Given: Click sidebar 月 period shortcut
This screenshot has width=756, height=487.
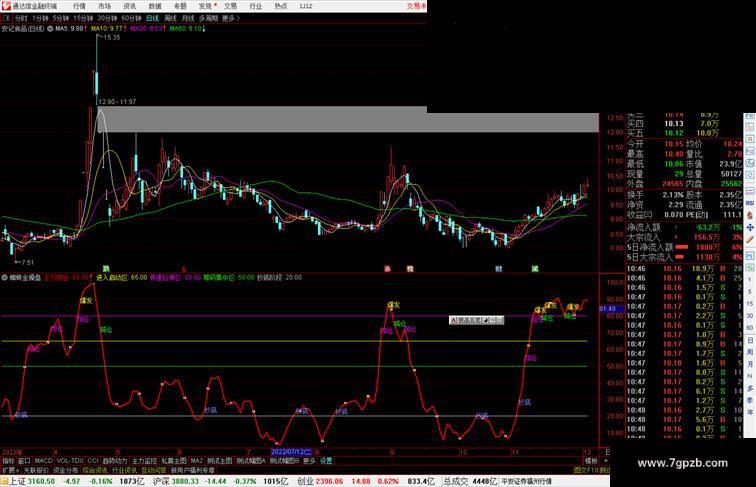Looking at the screenshot, I should tap(750, 365).
